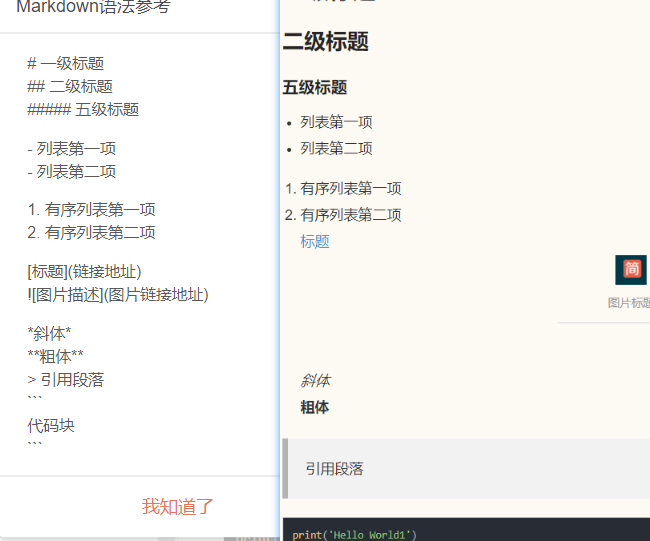This screenshot has width=650, height=541.
Task: Click the '> 引用段落' syntax line
Action: pyautogui.click(x=65, y=379)
